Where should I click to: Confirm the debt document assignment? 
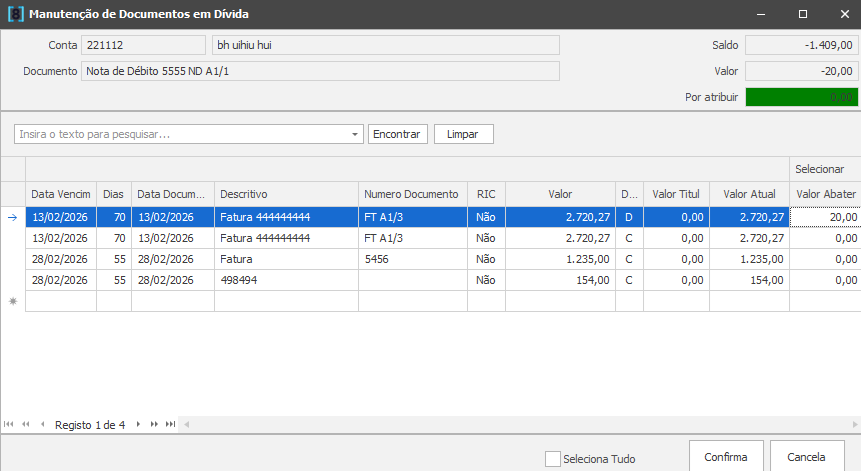(726, 457)
